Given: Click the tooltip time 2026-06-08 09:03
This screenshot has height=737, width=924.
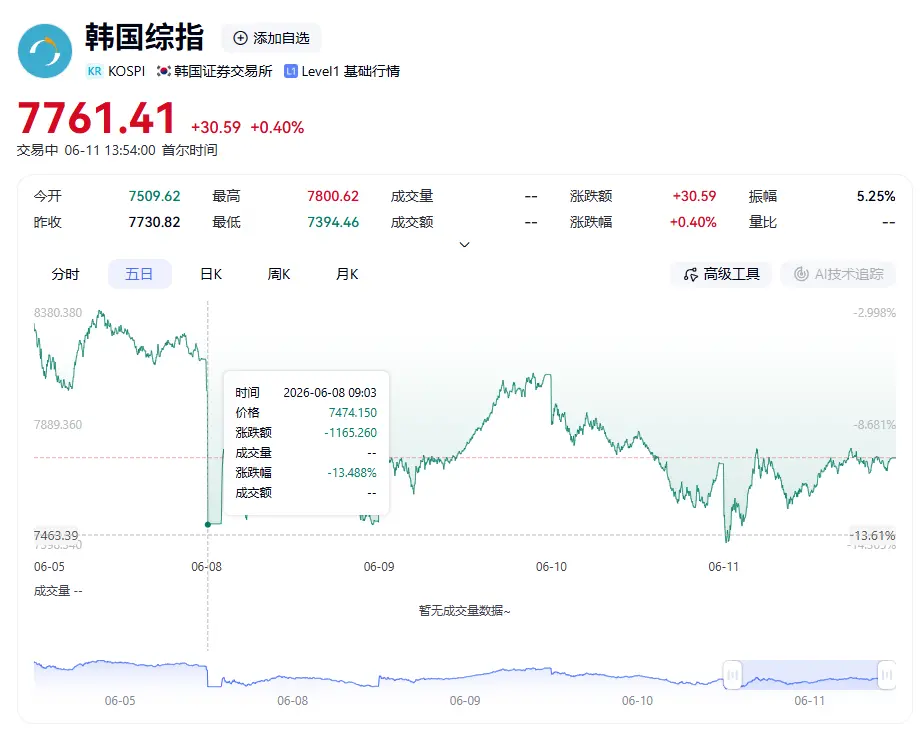Looking at the screenshot, I should pyautogui.click(x=330, y=393).
